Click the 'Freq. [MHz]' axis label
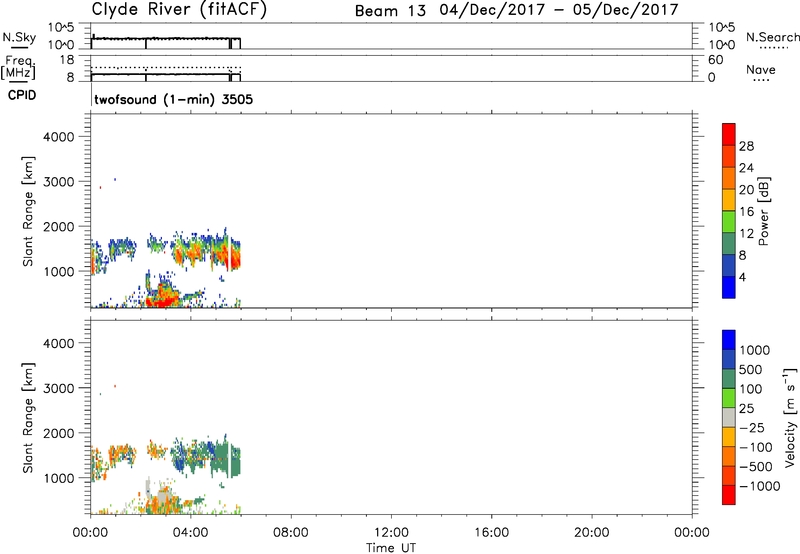Image resolution: width=800 pixels, height=554 pixels. click(x=18, y=67)
